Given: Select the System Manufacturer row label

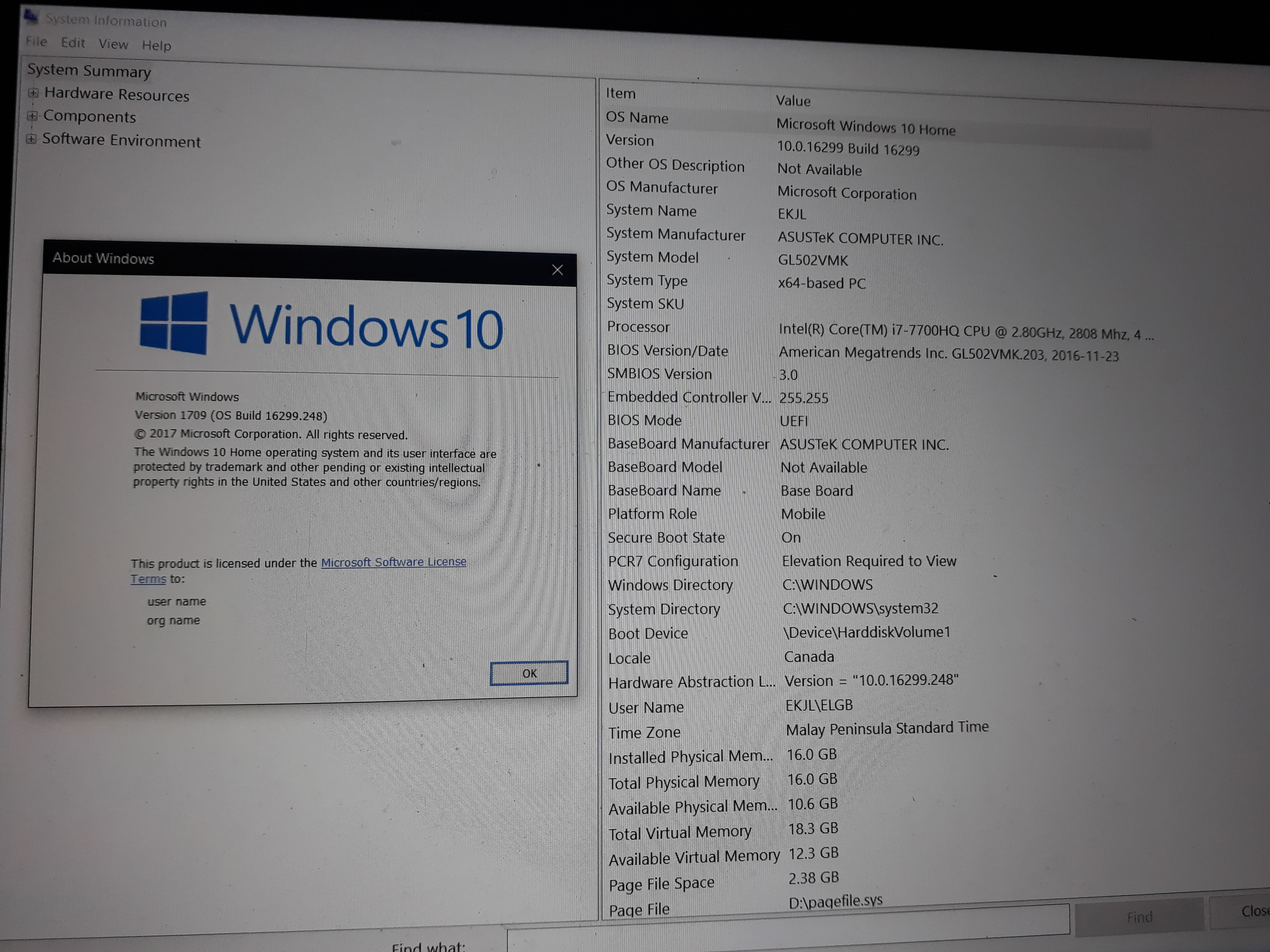Looking at the screenshot, I should (676, 234).
